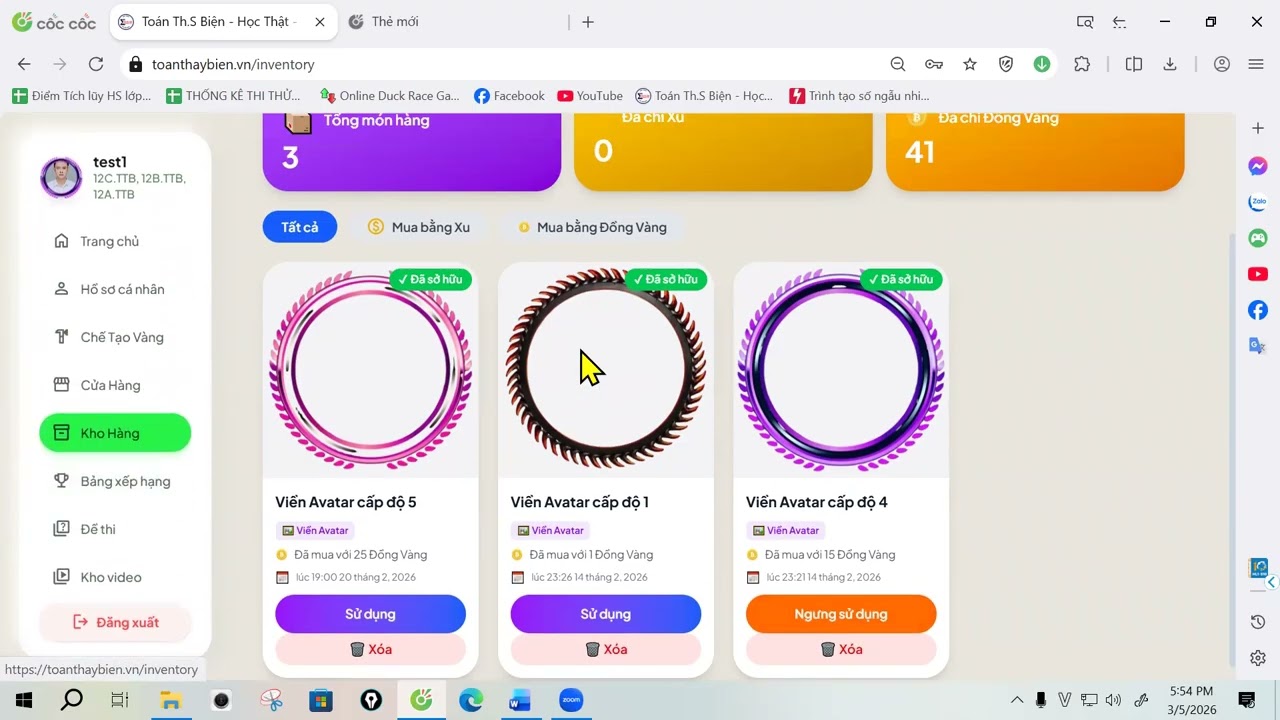The height and width of the screenshot is (720, 1280).
Task: Open the green gamepad icon in the browser sidebar
Action: click(1258, 238)
